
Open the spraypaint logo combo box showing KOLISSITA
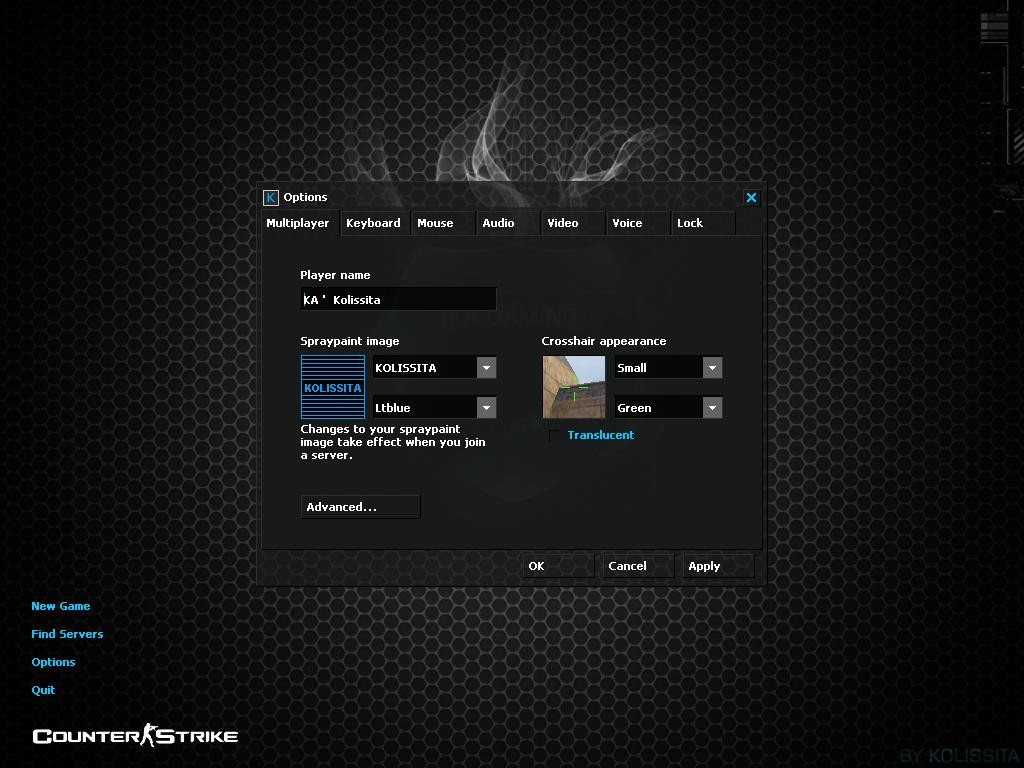pos(434,368)
